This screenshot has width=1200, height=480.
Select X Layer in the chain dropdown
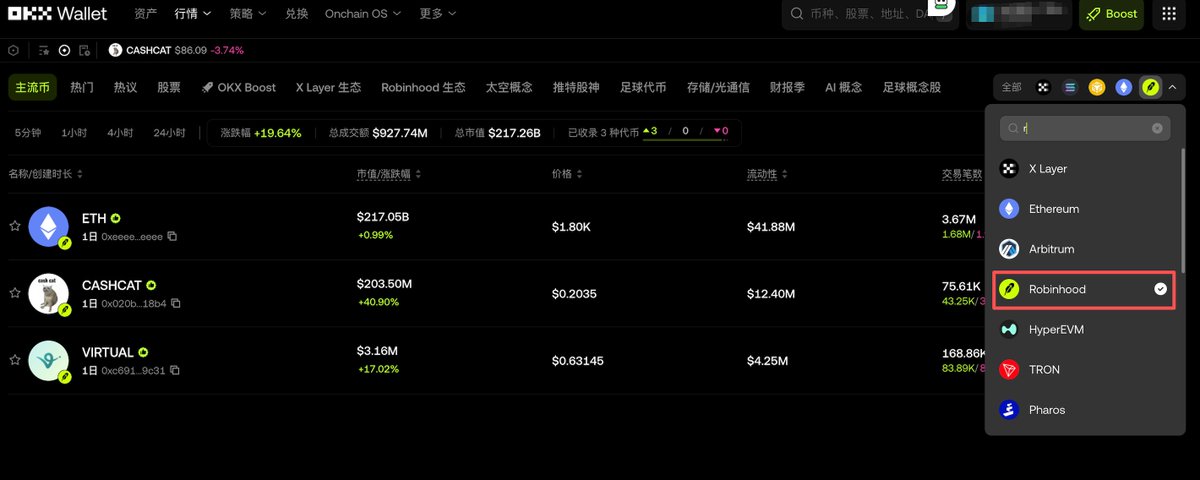tap(1083, 169)
